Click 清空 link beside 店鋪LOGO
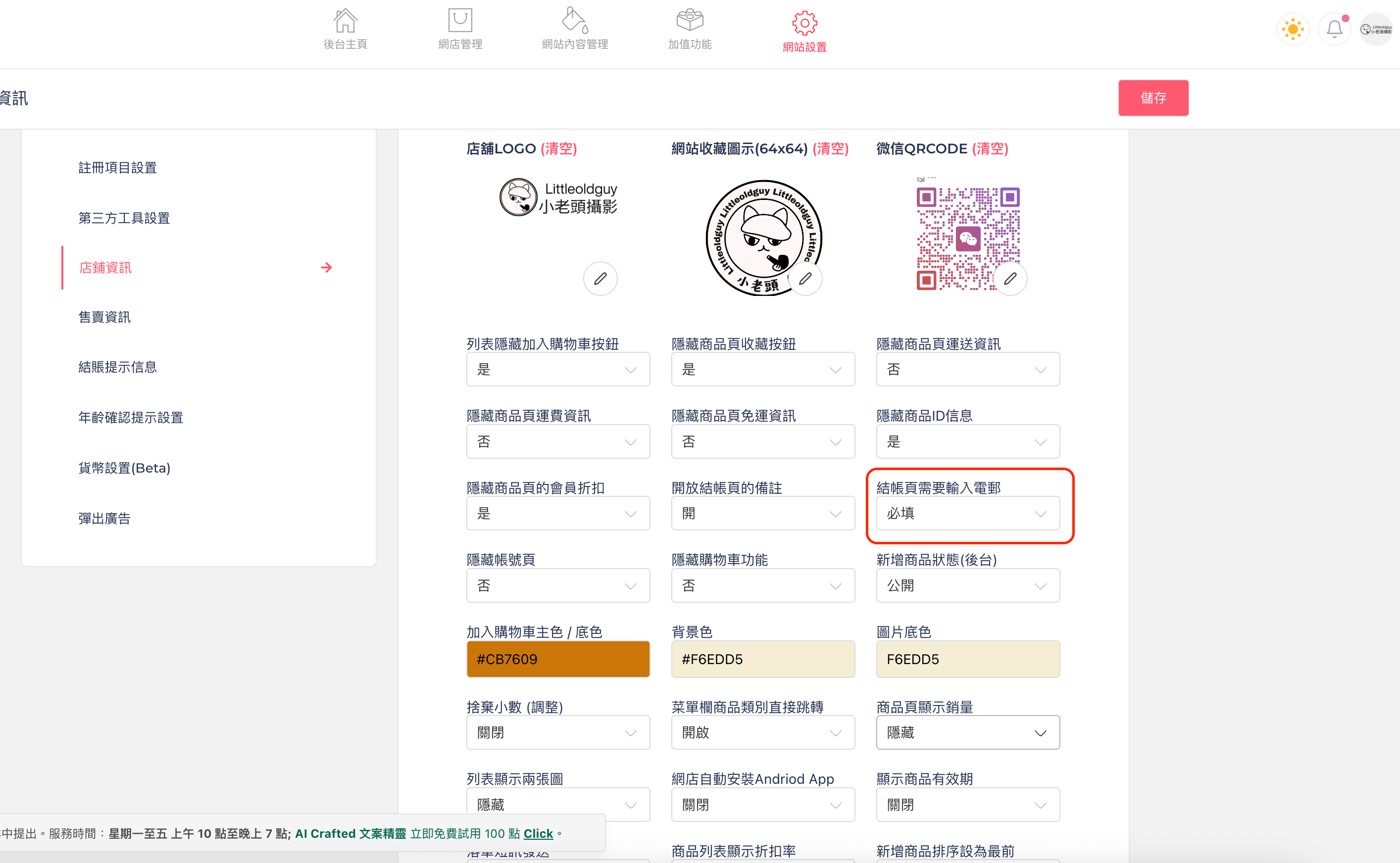Image resolution: width=1400 pixels, height=863 pixels. point(558,149)
